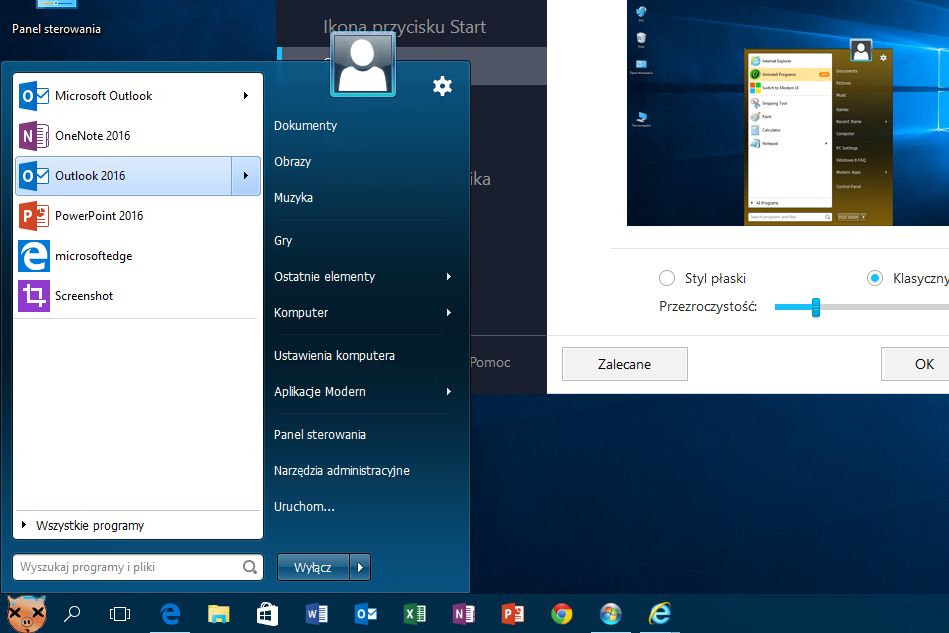Image resolution: width=949 pixels, height=633 pixels.
Task: Expand the Komputer submenu arrow
Action: click(x=448, y=312)
